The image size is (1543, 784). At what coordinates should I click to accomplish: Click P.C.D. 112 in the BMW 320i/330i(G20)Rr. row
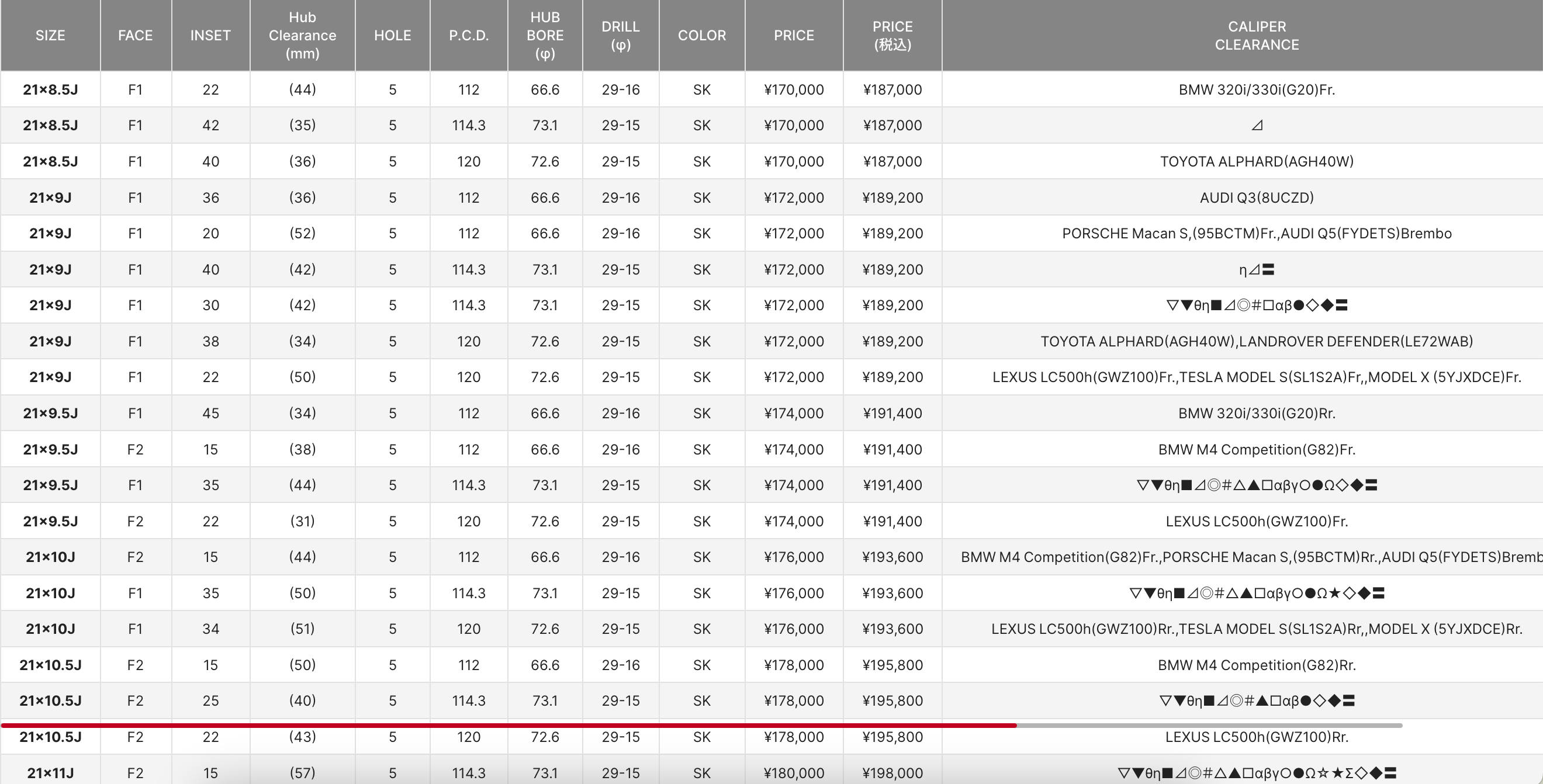(469, 413)
